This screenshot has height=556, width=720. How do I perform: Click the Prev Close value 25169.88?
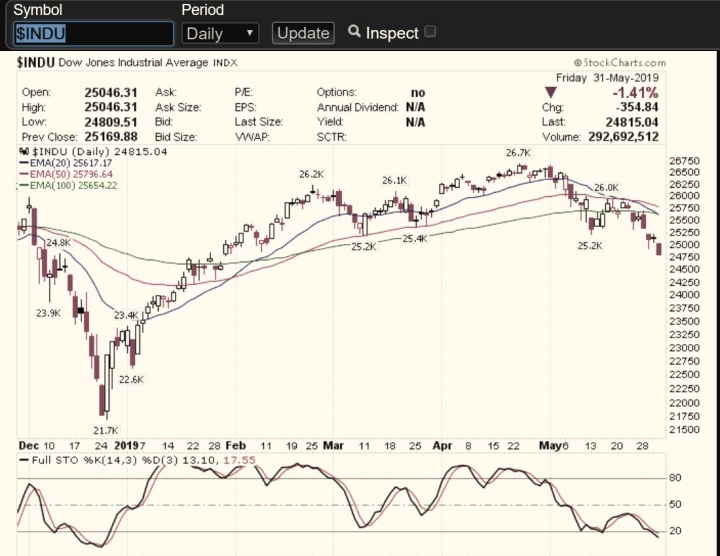[x=111, y=137]
